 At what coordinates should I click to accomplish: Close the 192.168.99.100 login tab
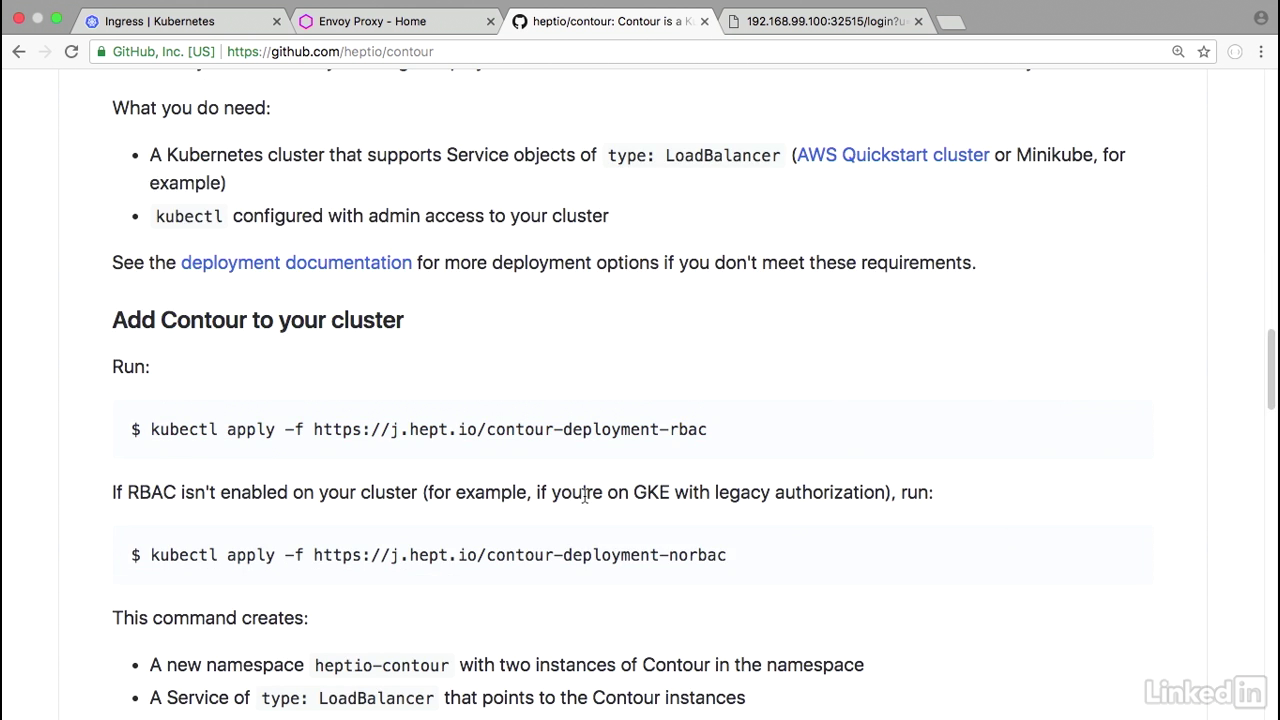[x=918, y=21]
